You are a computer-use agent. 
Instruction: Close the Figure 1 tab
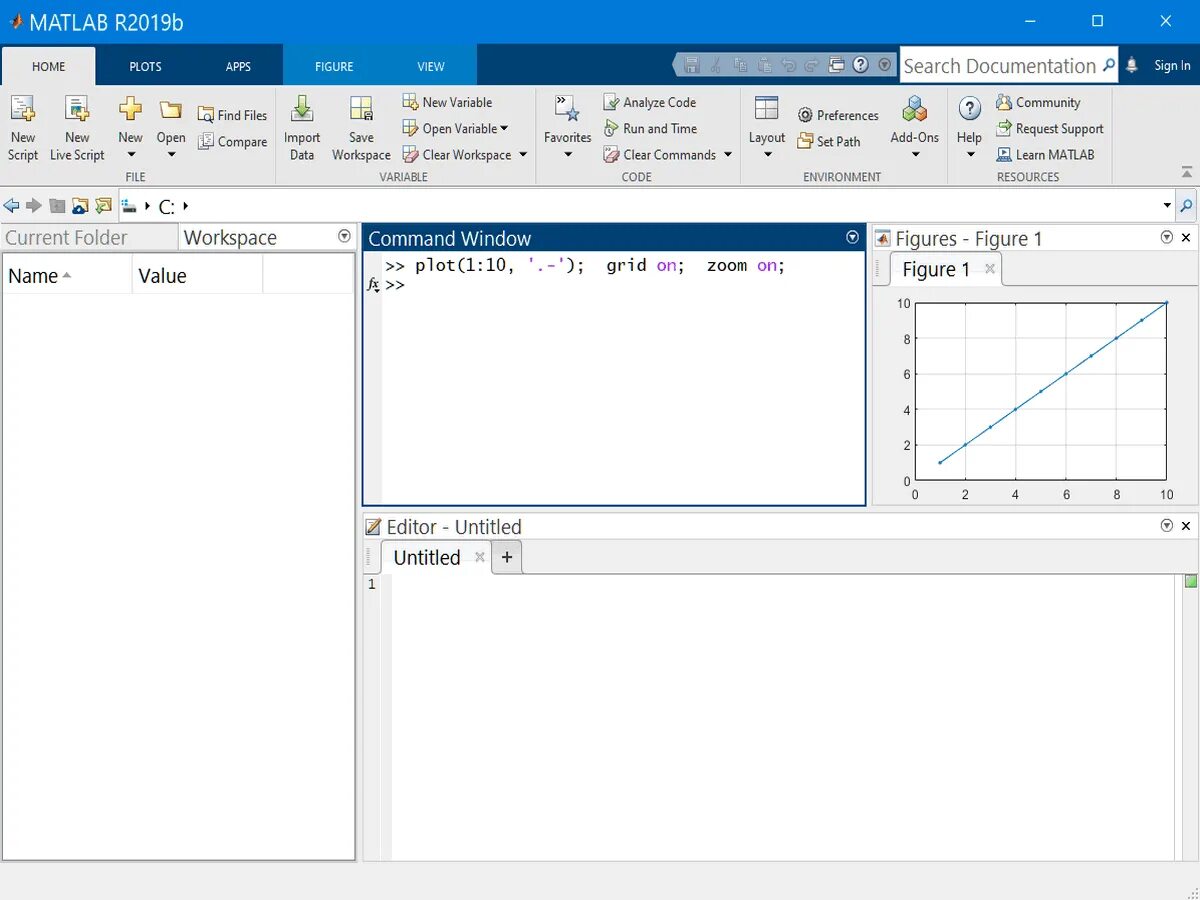click(x=990, y=268)
